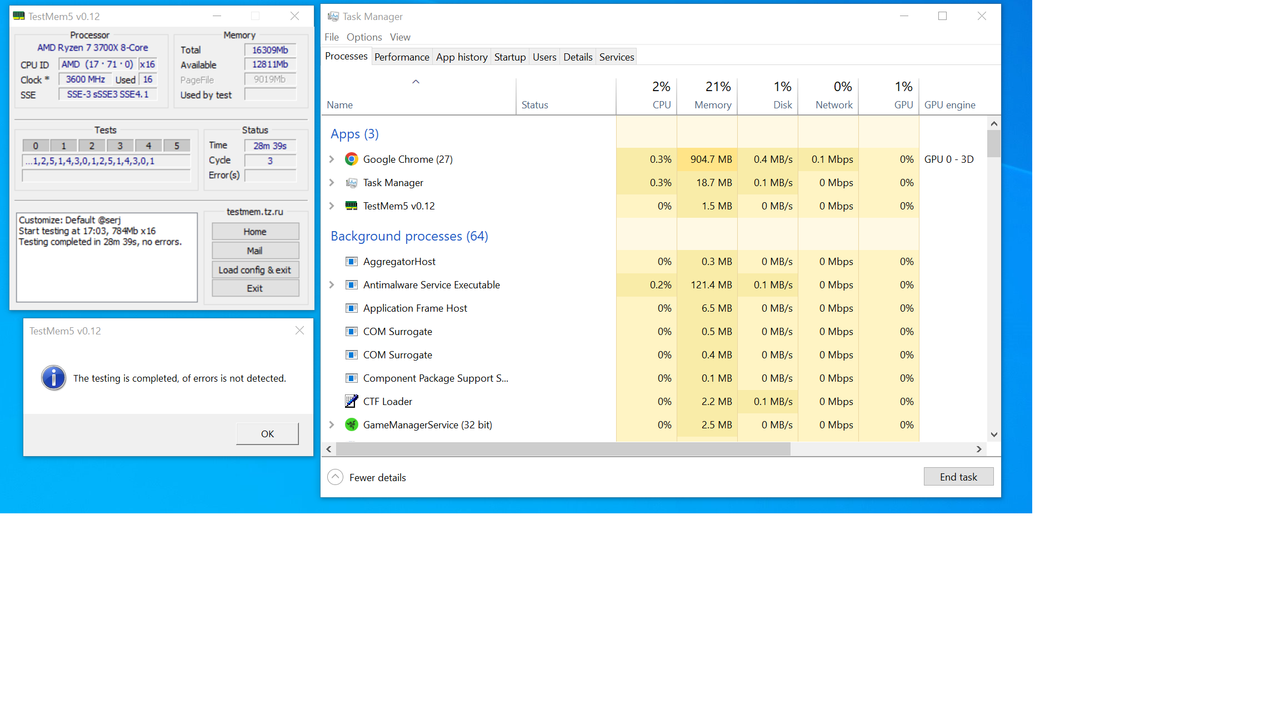This screenshot has height=720, width=1280.
Task: Click the Total 16309Mb memory field
Action: pyautogui.click(x=270, y=49)
